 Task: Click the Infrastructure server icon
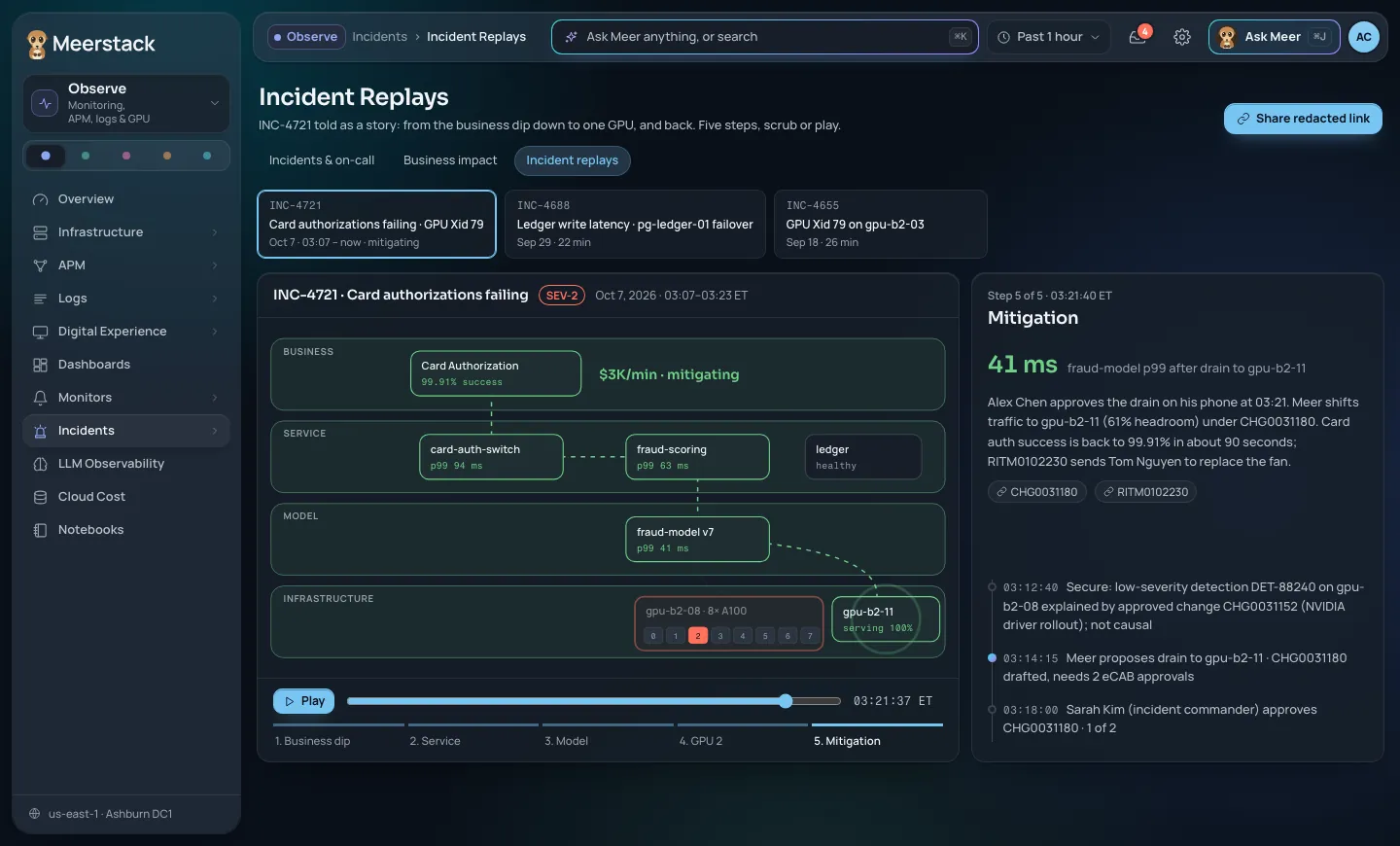[x=40, y=232]
